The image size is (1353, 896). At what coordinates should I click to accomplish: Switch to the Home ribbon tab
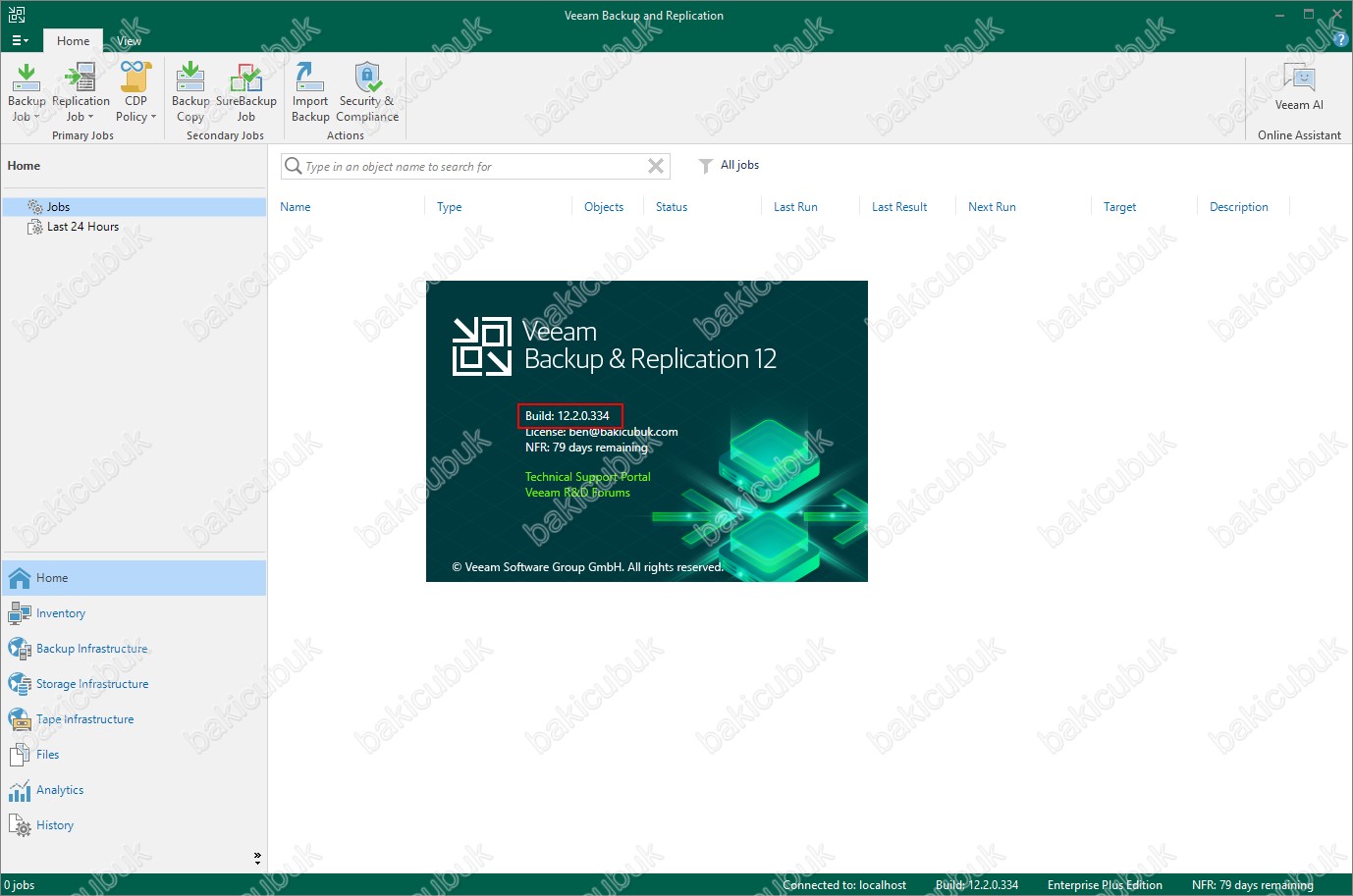pyautogui.click(x=73, y=40)
